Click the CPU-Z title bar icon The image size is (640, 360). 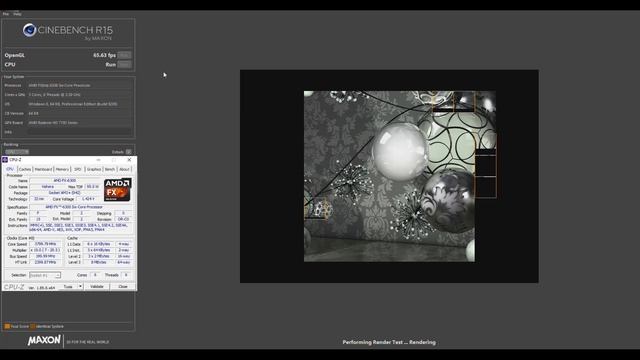coord(5,160)
